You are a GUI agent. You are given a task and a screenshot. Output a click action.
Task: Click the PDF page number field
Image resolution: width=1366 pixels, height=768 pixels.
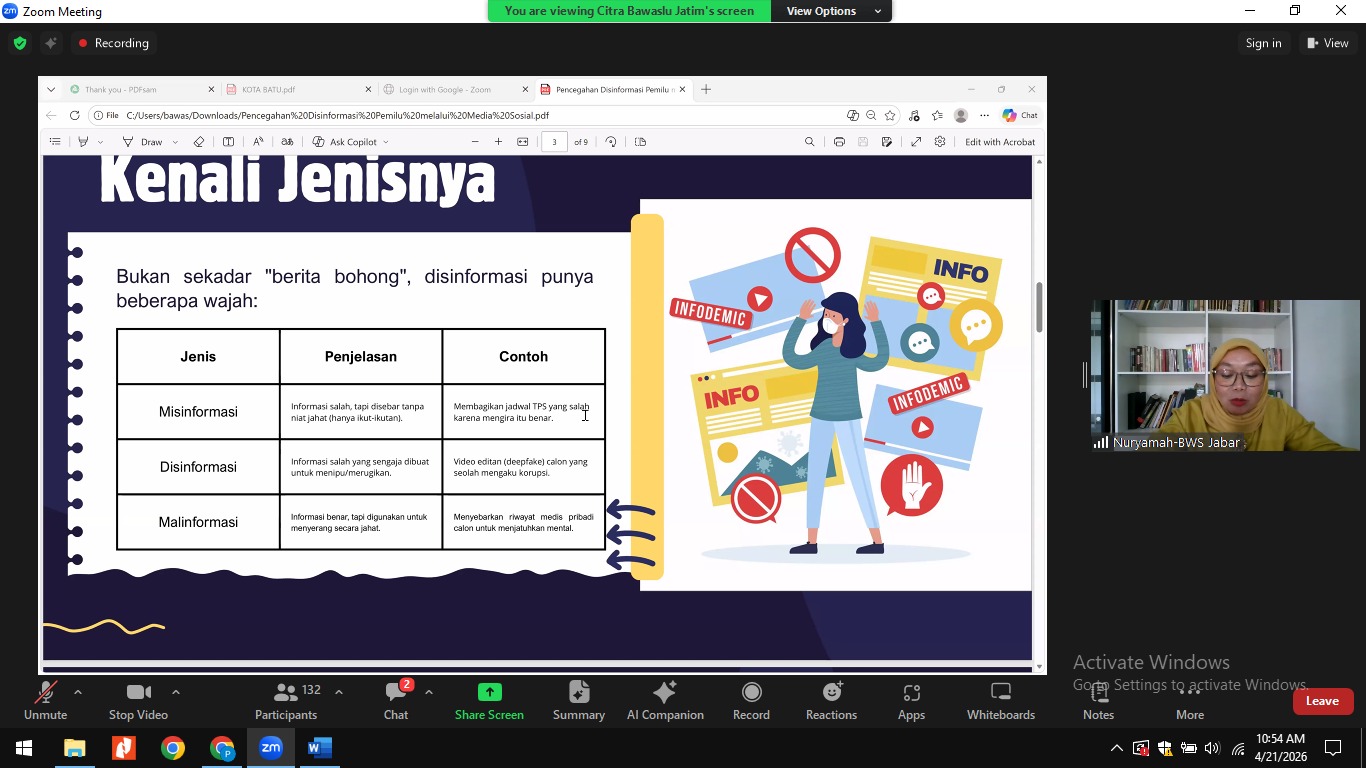point(554,142)
